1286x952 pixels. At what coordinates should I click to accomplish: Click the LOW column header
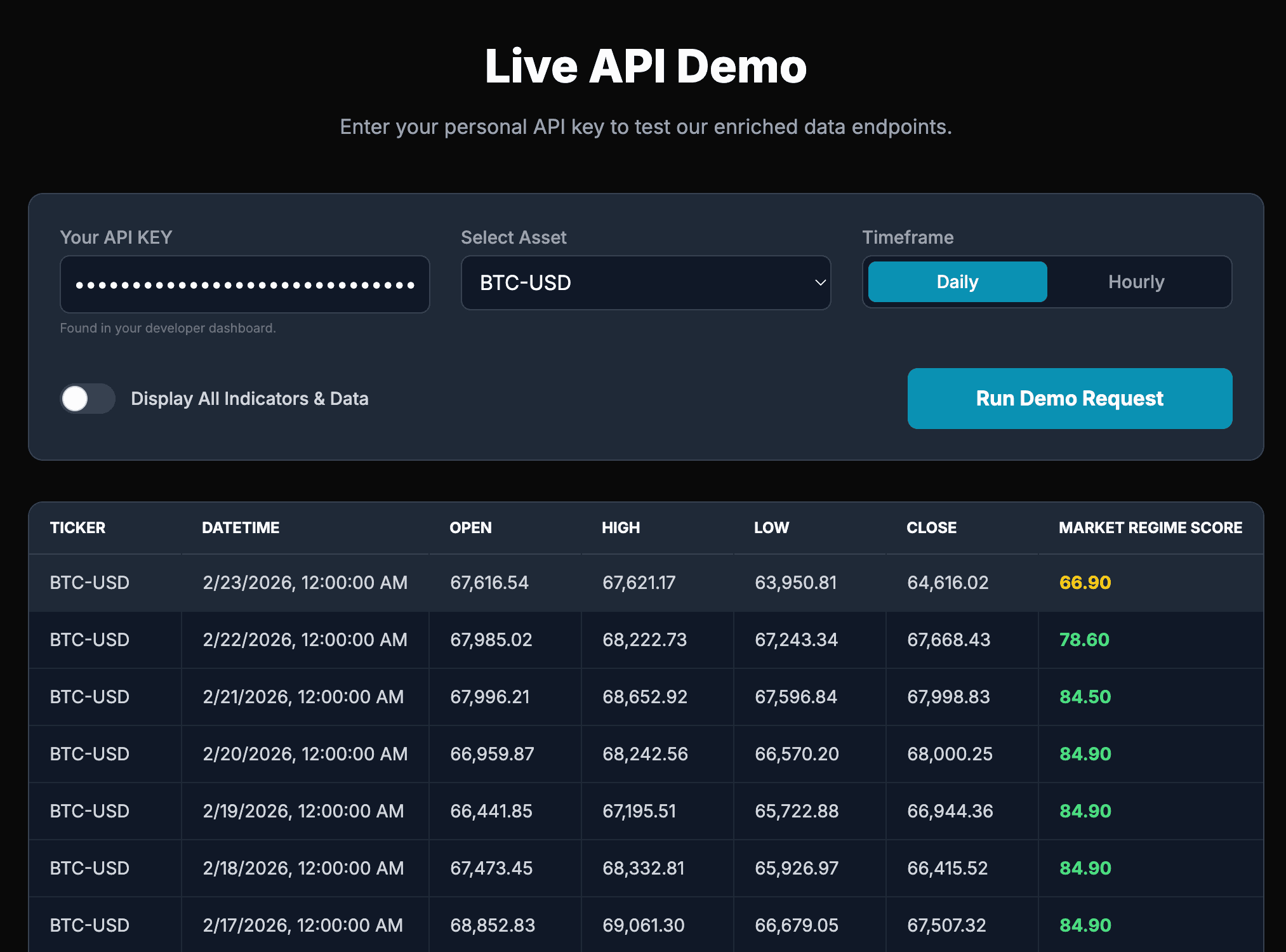click(x=771, y=527)
